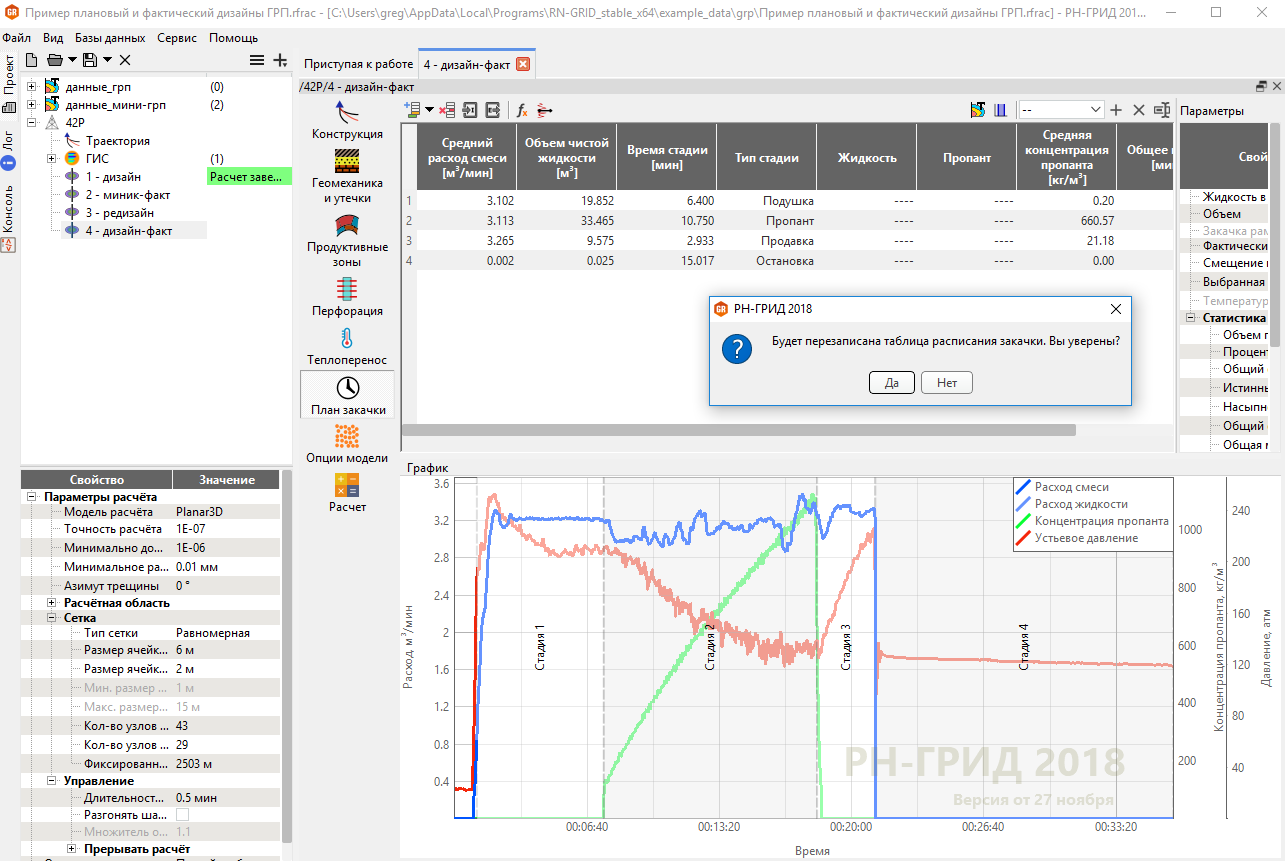The image size is (1285, 861).
Task: Collapse the Параметры расчёта group
Action: click(32, 497)
